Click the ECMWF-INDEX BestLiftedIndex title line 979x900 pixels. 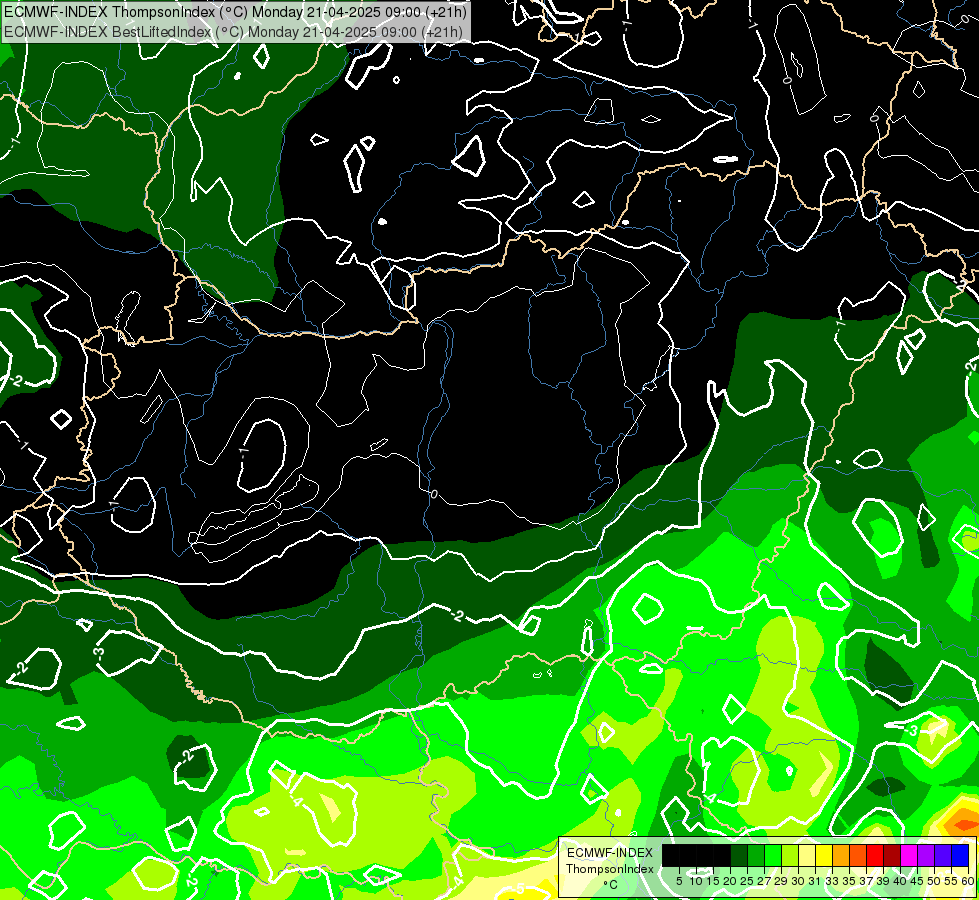click(234, 31)
